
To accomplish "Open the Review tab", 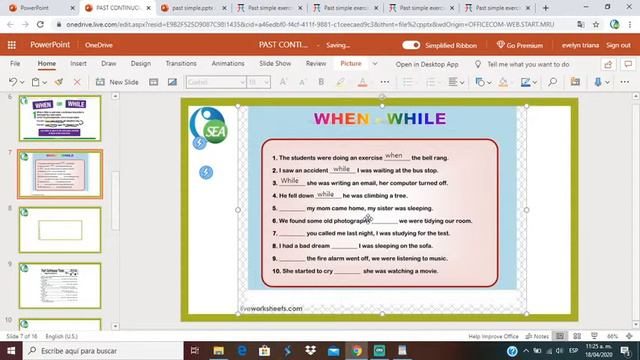I will coord(316,64).
